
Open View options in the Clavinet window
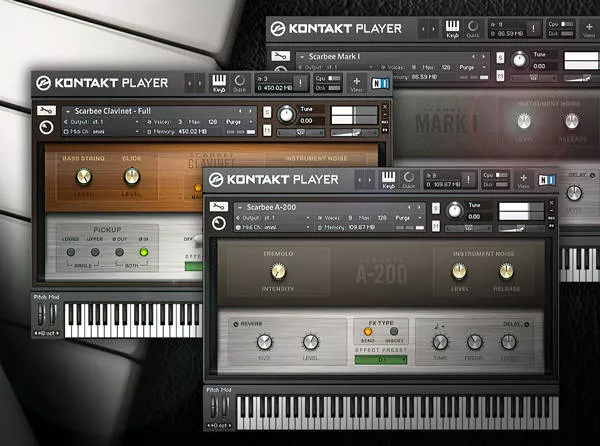[x=356, y=84]
